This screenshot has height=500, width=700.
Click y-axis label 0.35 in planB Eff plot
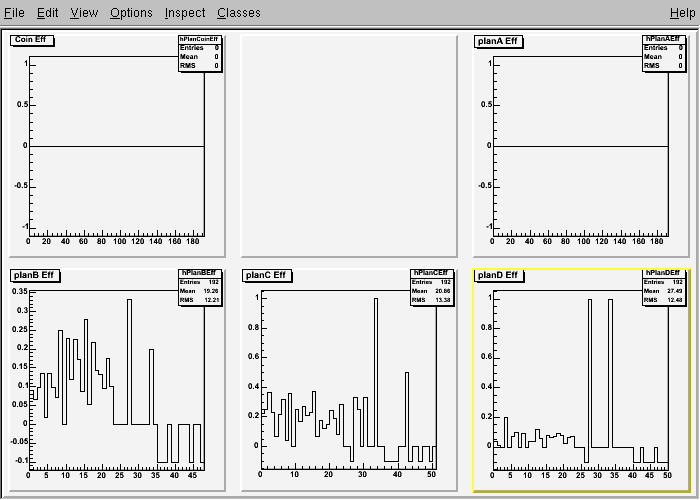pos(20,292)
